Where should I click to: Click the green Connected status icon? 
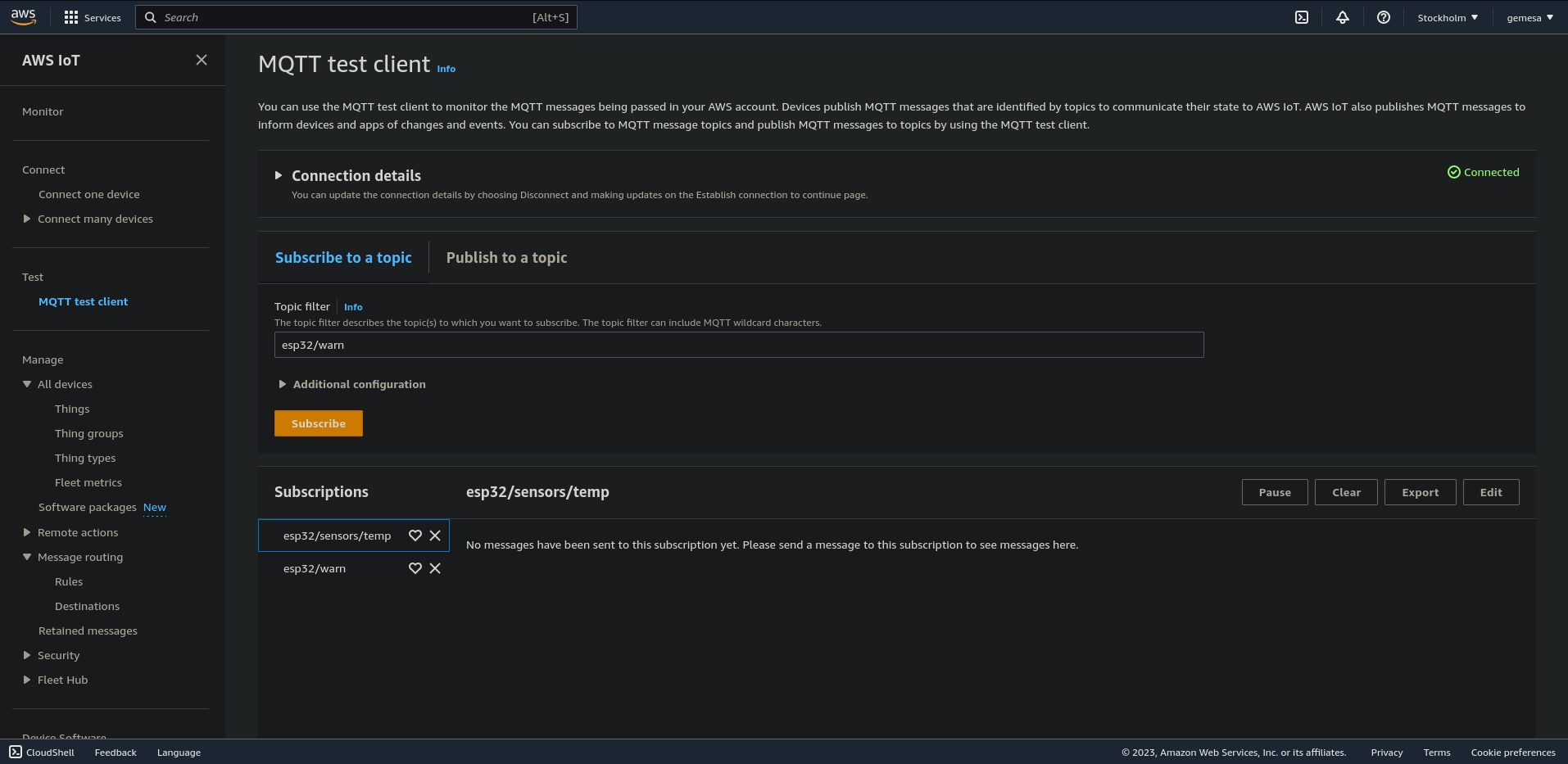pyautogui.click(x=1454, y=172)
